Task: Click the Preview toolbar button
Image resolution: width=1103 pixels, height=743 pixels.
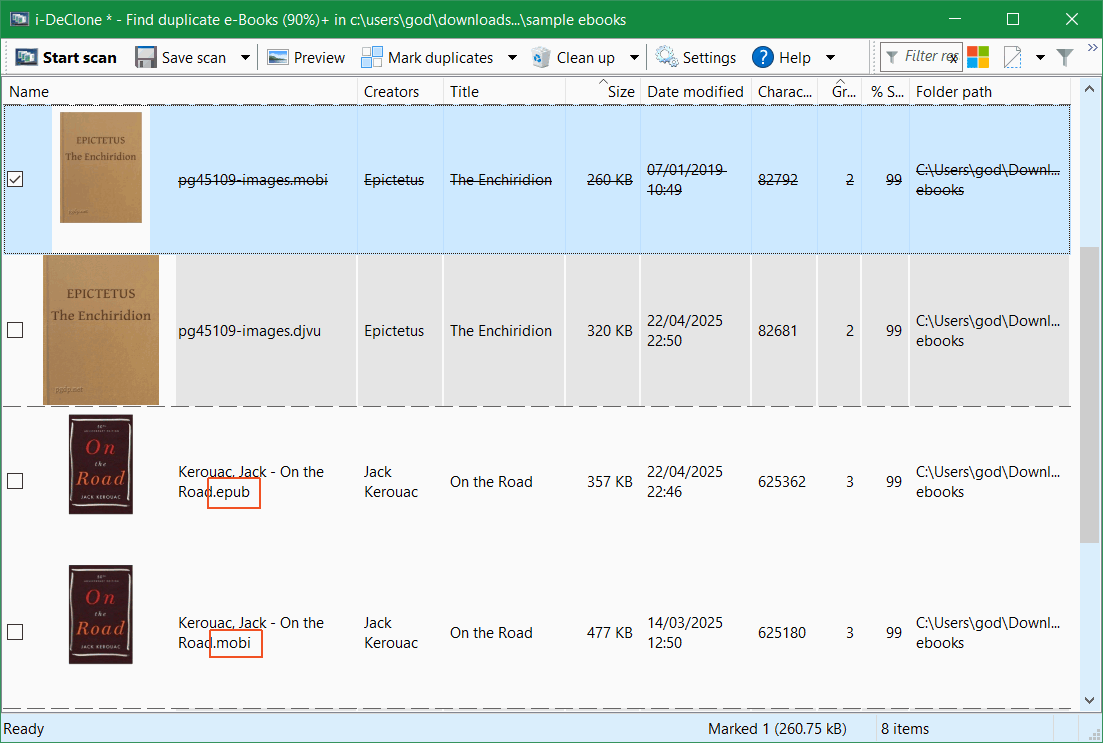Action: pos(306,58)
